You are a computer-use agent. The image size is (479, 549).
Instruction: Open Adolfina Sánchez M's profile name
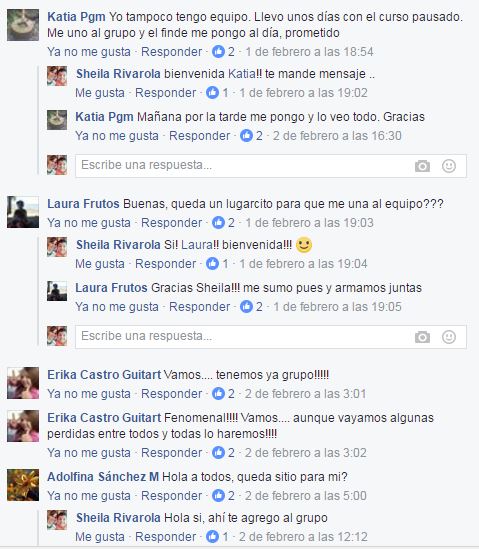pyautogui.click(x=103, y=477)
